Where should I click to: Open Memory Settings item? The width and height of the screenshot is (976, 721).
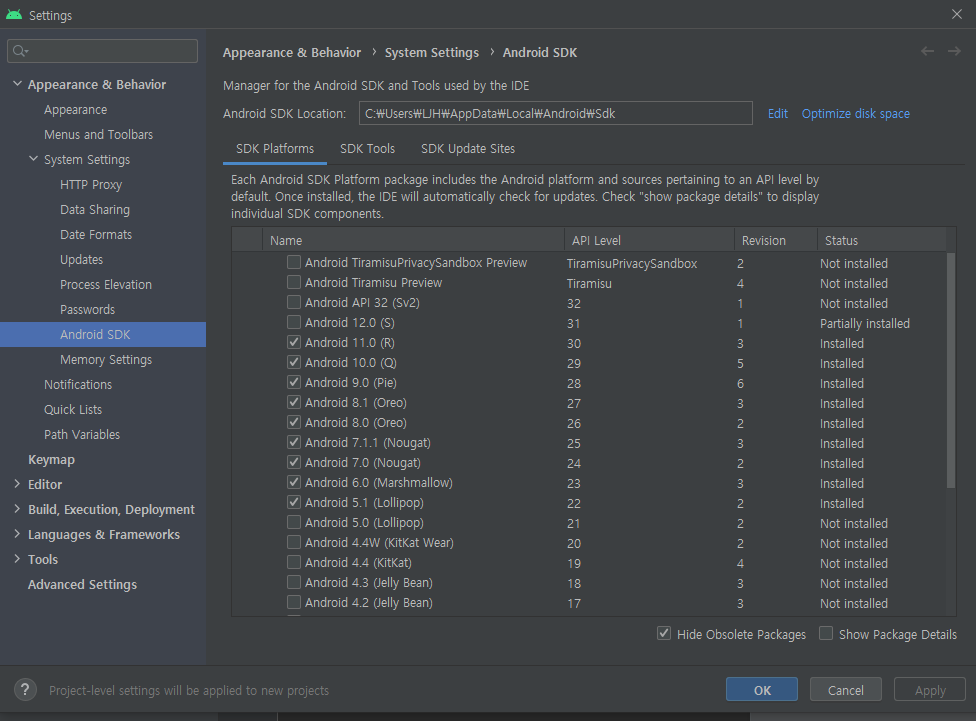click(106, 359)
